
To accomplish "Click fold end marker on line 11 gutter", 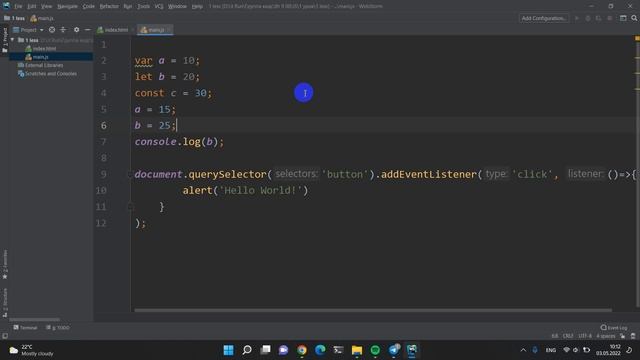I will point(130,207).
